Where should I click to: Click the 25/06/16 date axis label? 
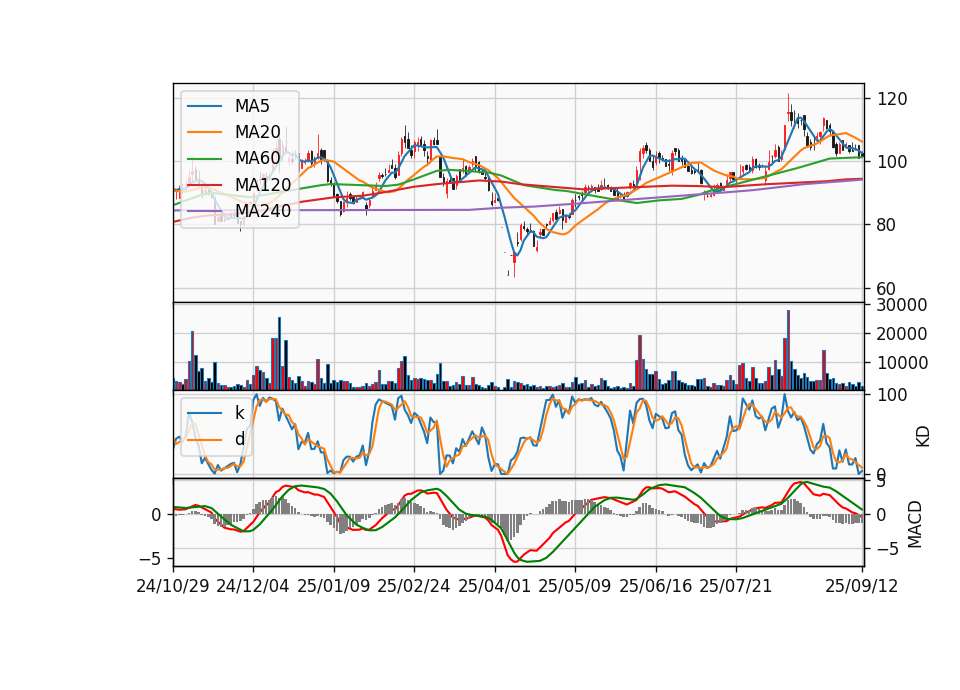656,586
